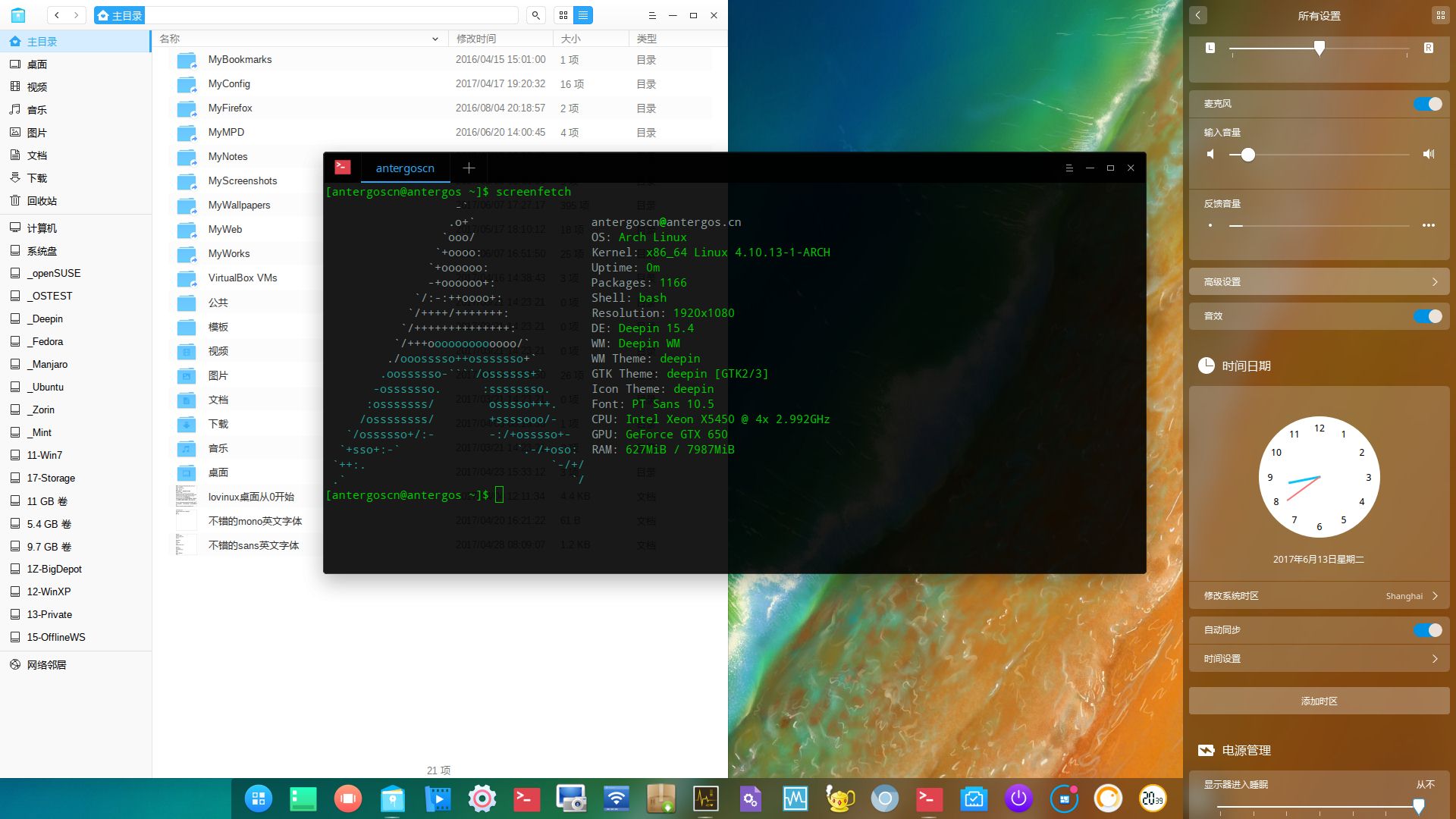Select the MyFirefox folder
Image resolution: width=1456 pixels, height=819 pixels.
tap(440, 108)
